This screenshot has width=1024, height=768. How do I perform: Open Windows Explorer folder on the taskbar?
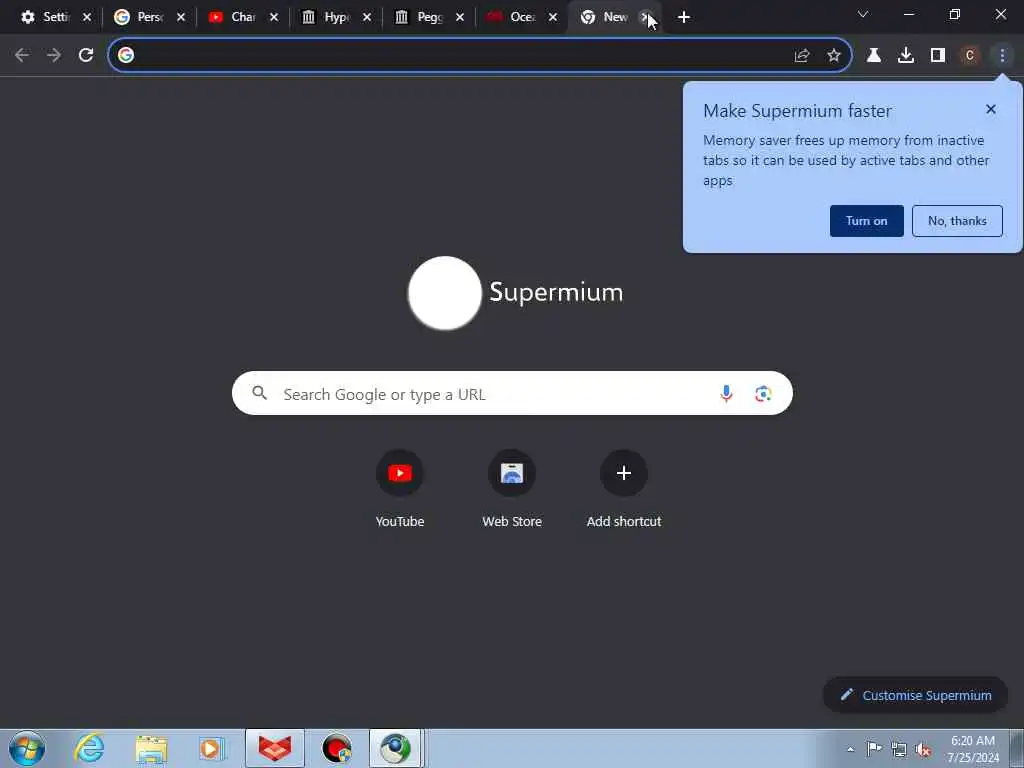coord(152,748)
